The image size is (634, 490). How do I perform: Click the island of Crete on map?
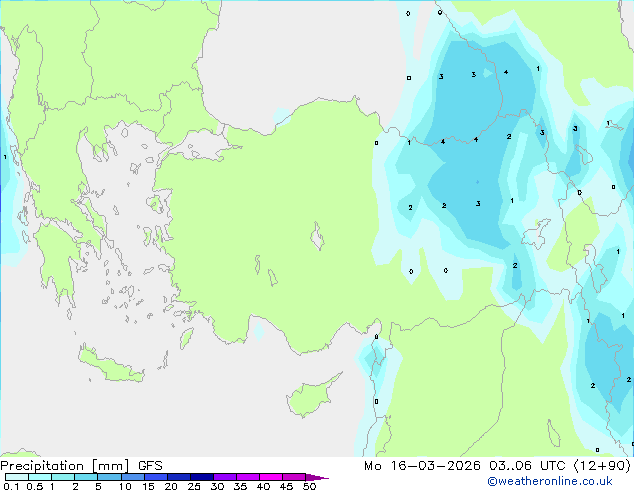110,365
